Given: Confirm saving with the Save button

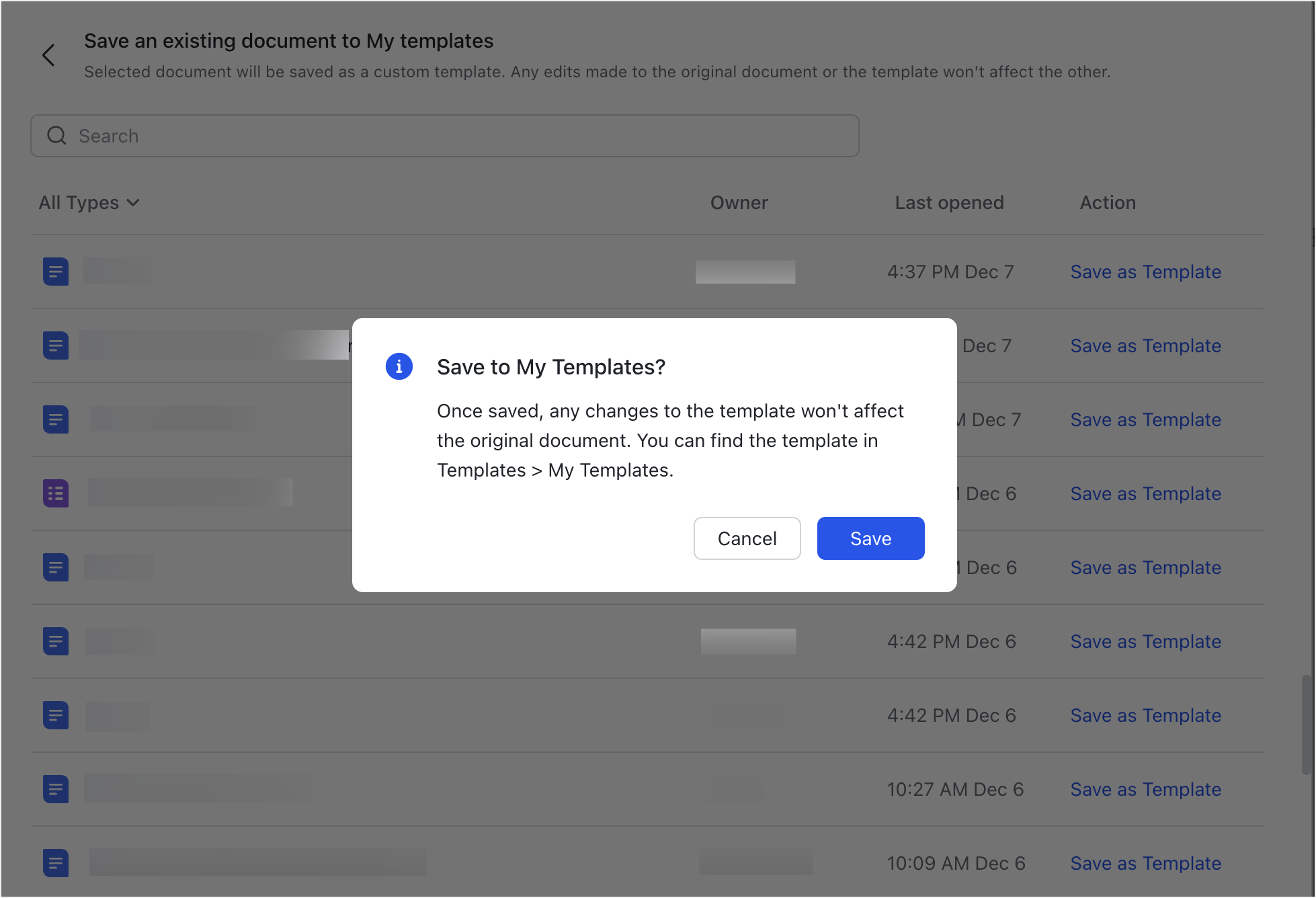Looking at the screenshot, I should tap(870, 538).
